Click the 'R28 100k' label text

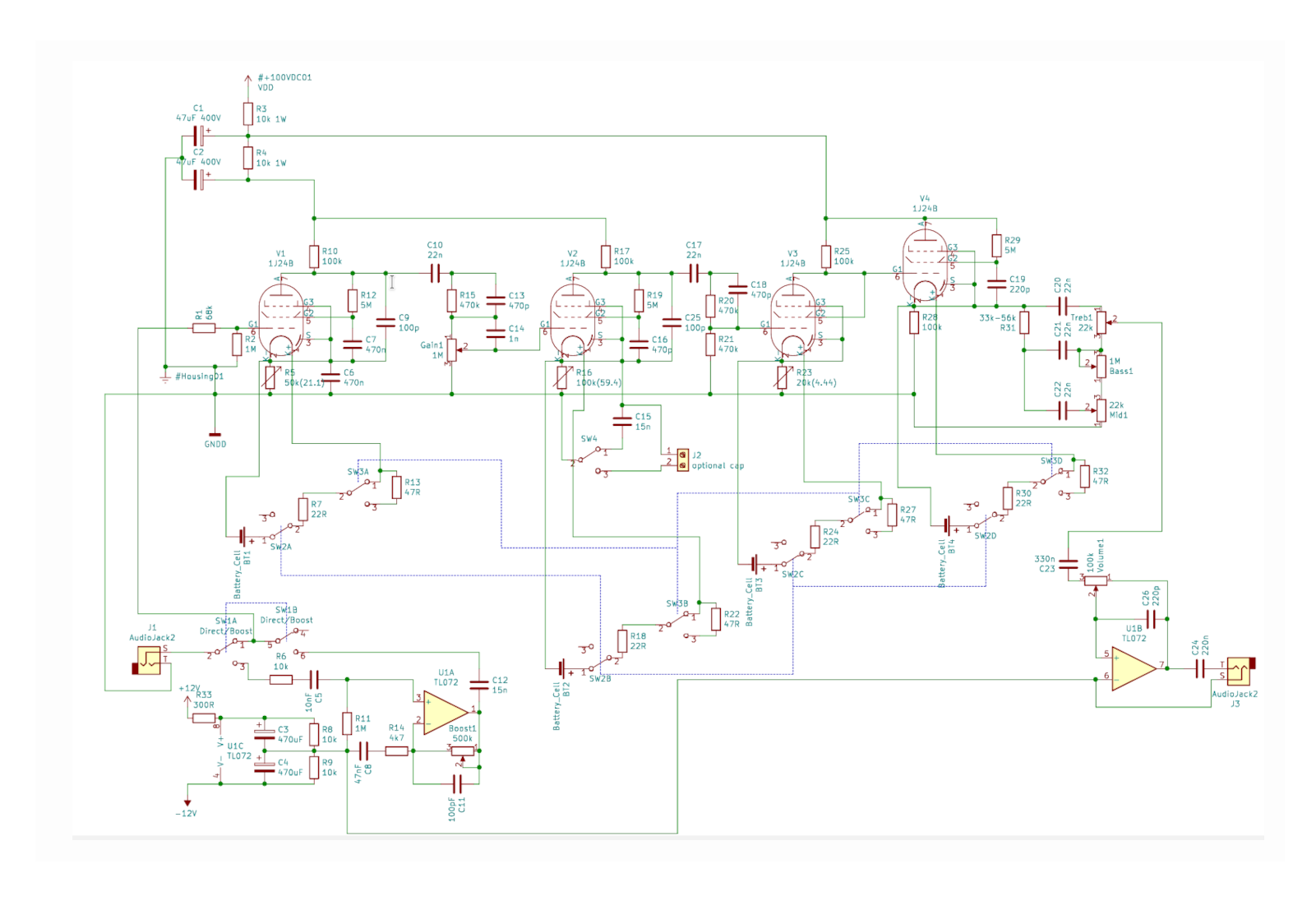click(x=931, y=322)
